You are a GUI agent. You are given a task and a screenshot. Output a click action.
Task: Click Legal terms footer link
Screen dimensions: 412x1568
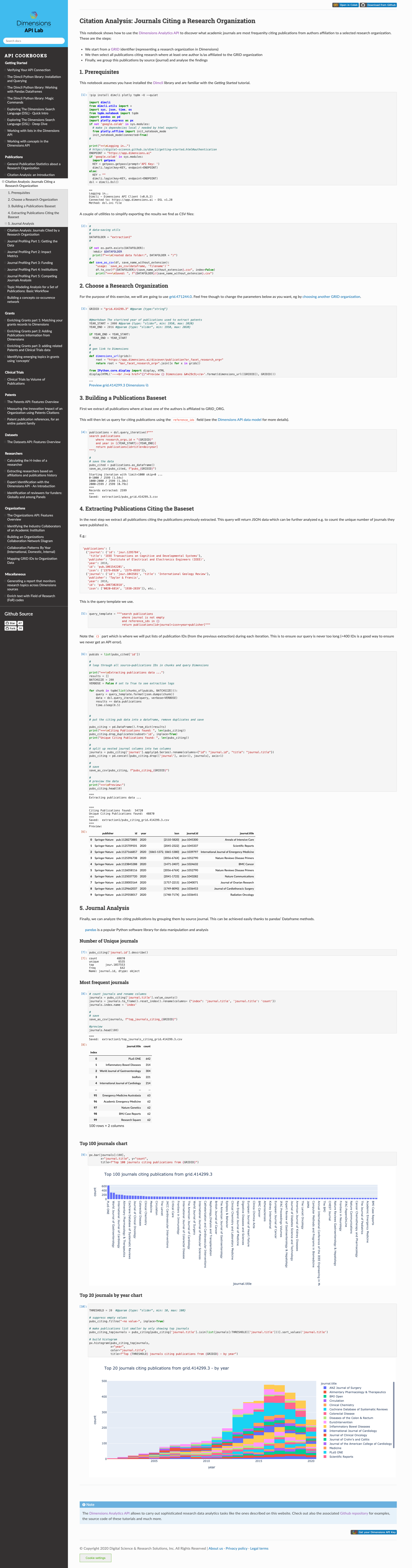point(259,1549)
